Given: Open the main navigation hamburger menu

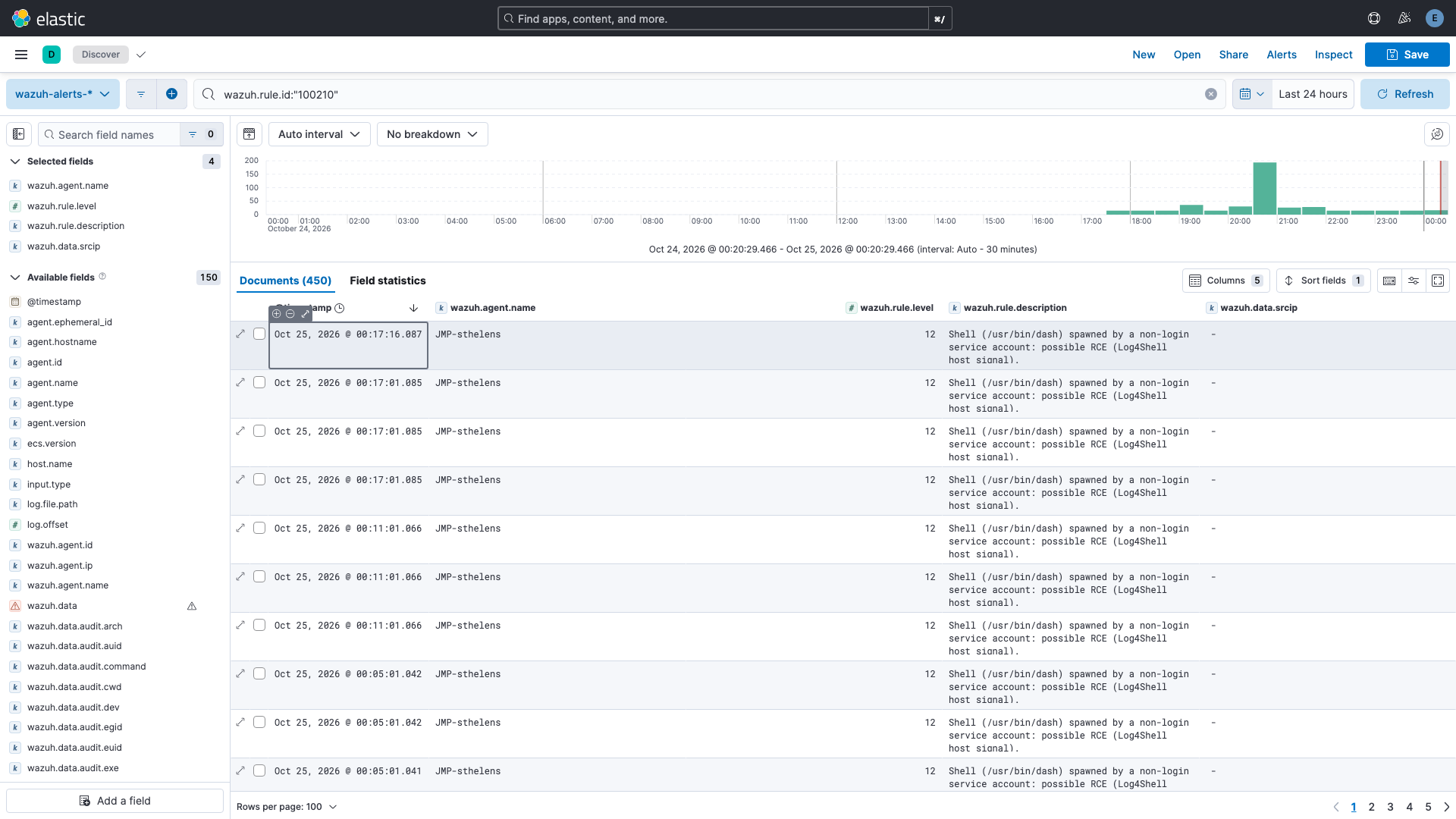Looking at the screenshot, I should [21, 55].
